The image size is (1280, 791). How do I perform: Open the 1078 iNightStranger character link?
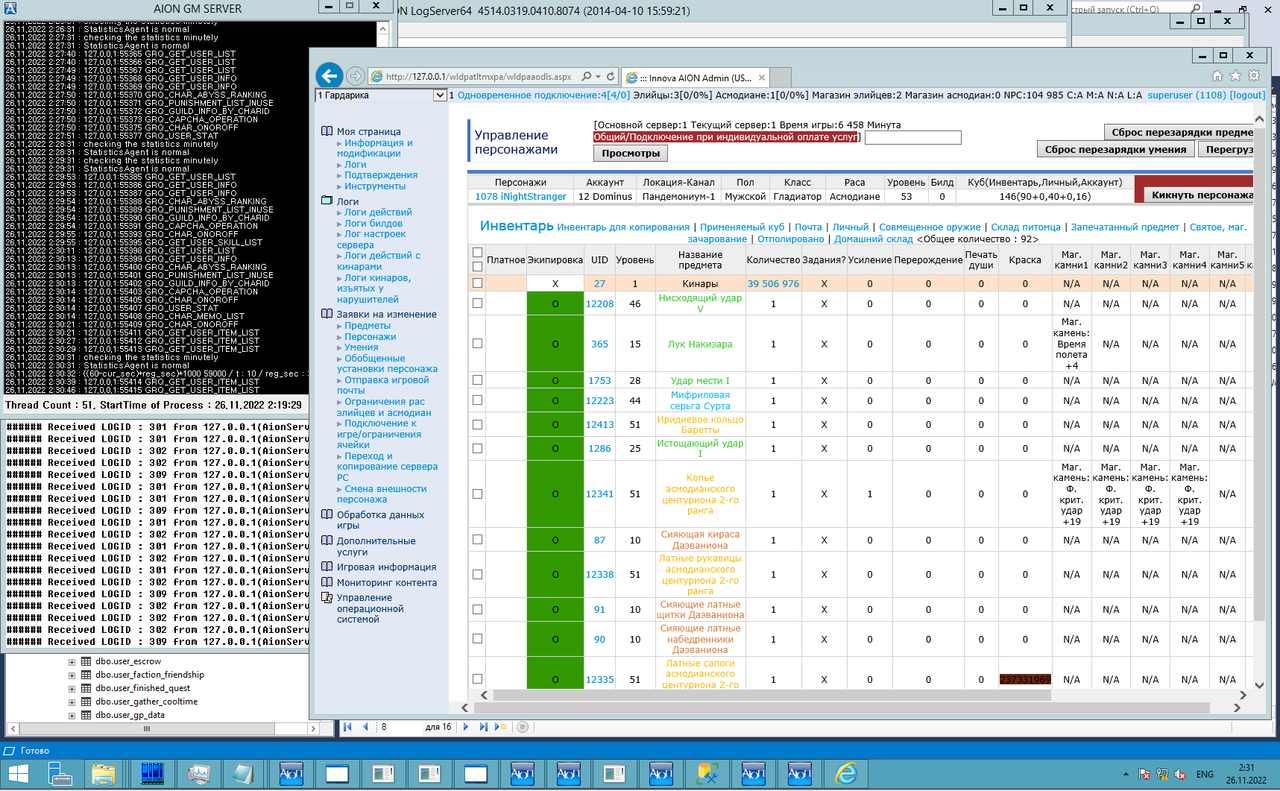coord(521,197)
